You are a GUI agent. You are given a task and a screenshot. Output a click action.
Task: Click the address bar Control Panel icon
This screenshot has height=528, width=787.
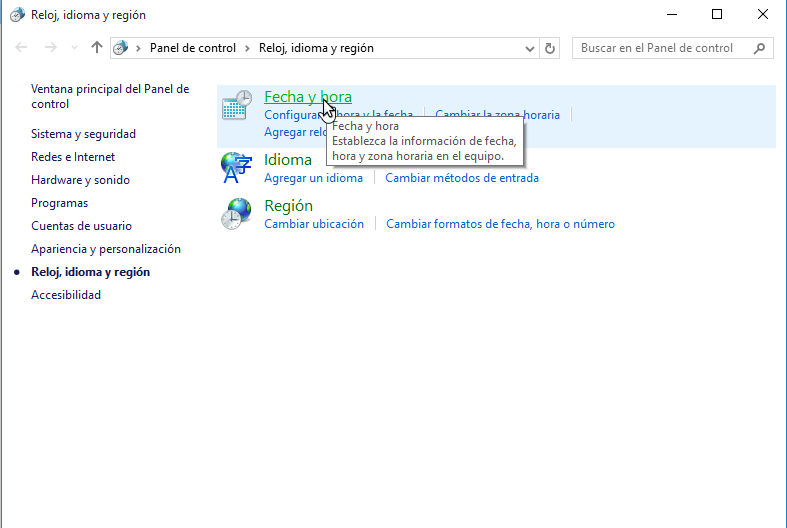[120, 48]
